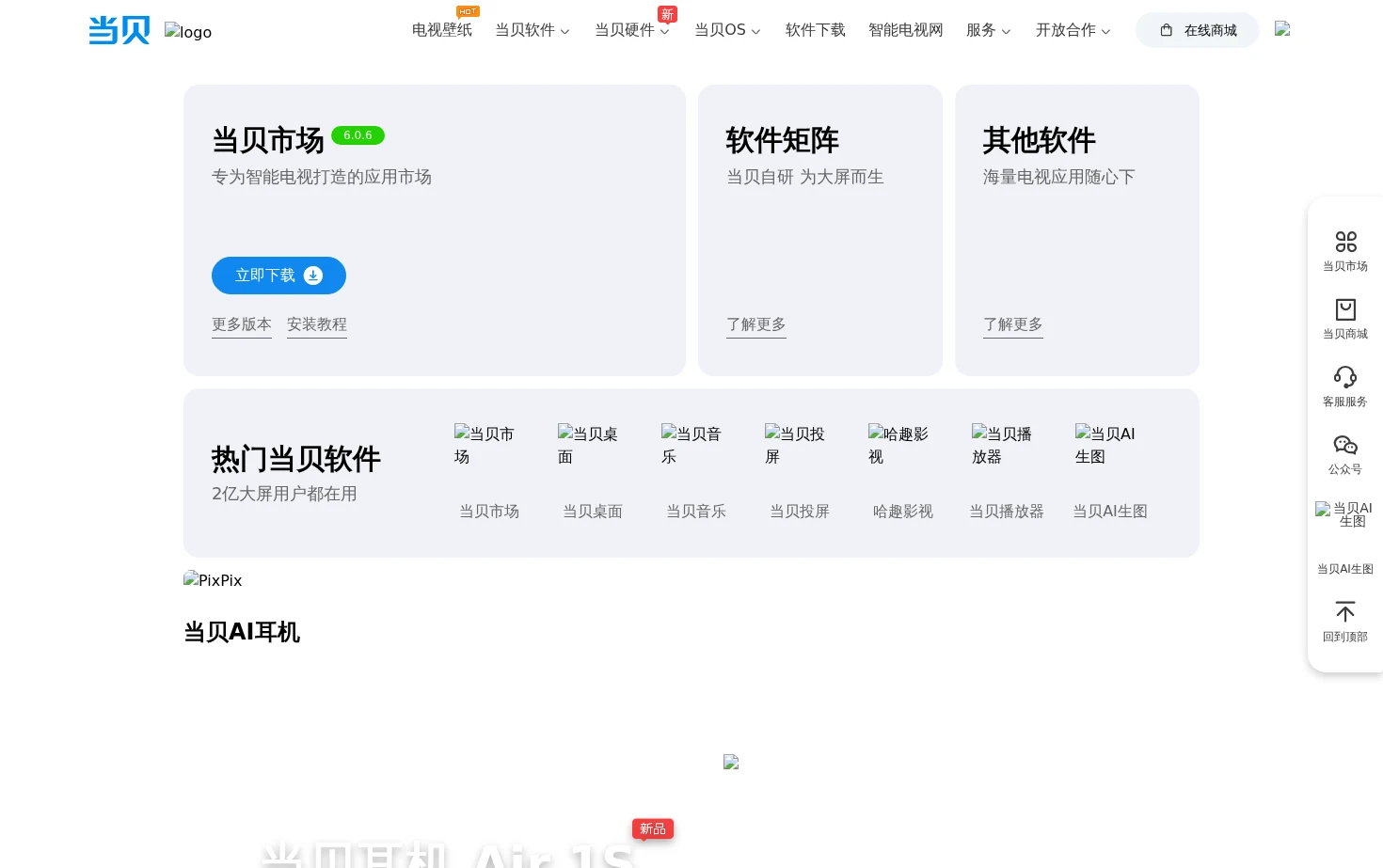Click the centered broken image in earphone banner
1383x868 pixels.
[731, 762]
